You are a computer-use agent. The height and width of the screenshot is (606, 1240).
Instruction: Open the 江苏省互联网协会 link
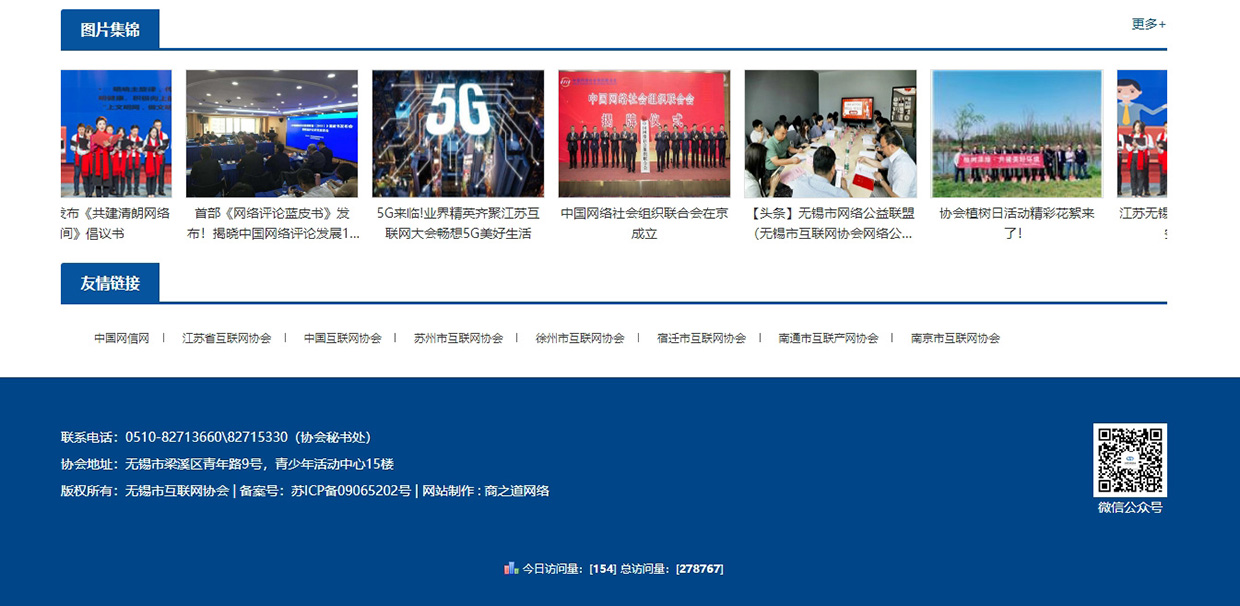click(x=227, y=338)
